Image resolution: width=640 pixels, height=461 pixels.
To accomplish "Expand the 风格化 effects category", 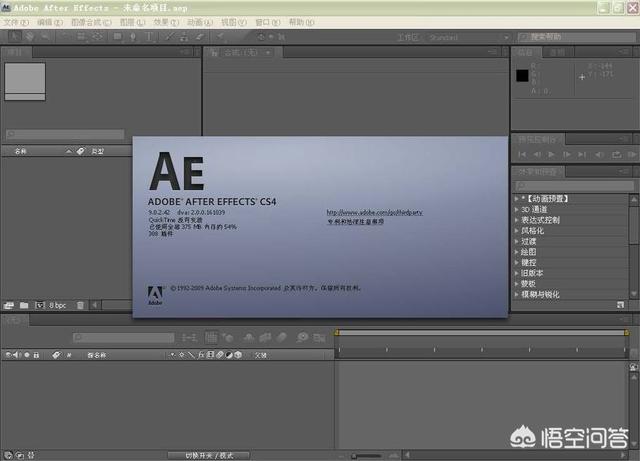I will tap(517, 231).
